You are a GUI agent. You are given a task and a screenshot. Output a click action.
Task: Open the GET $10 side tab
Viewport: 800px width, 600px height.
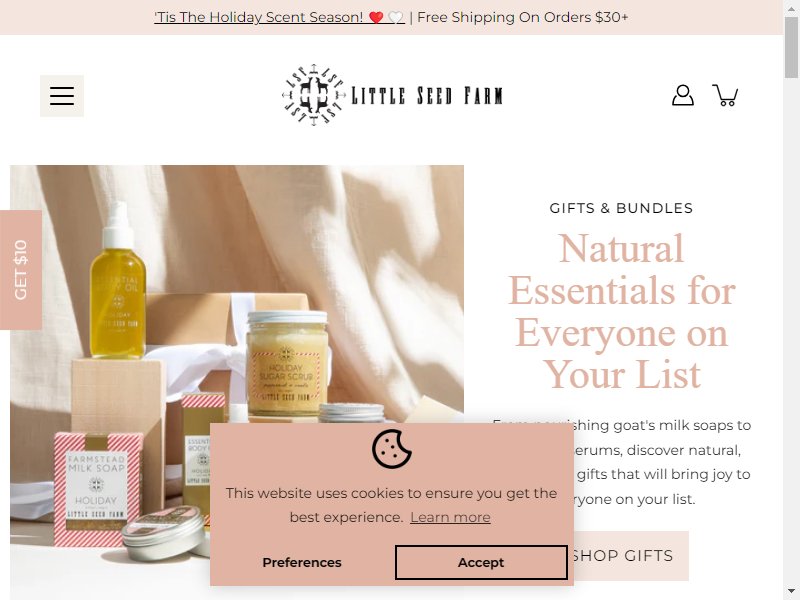[x=21, y=270]
